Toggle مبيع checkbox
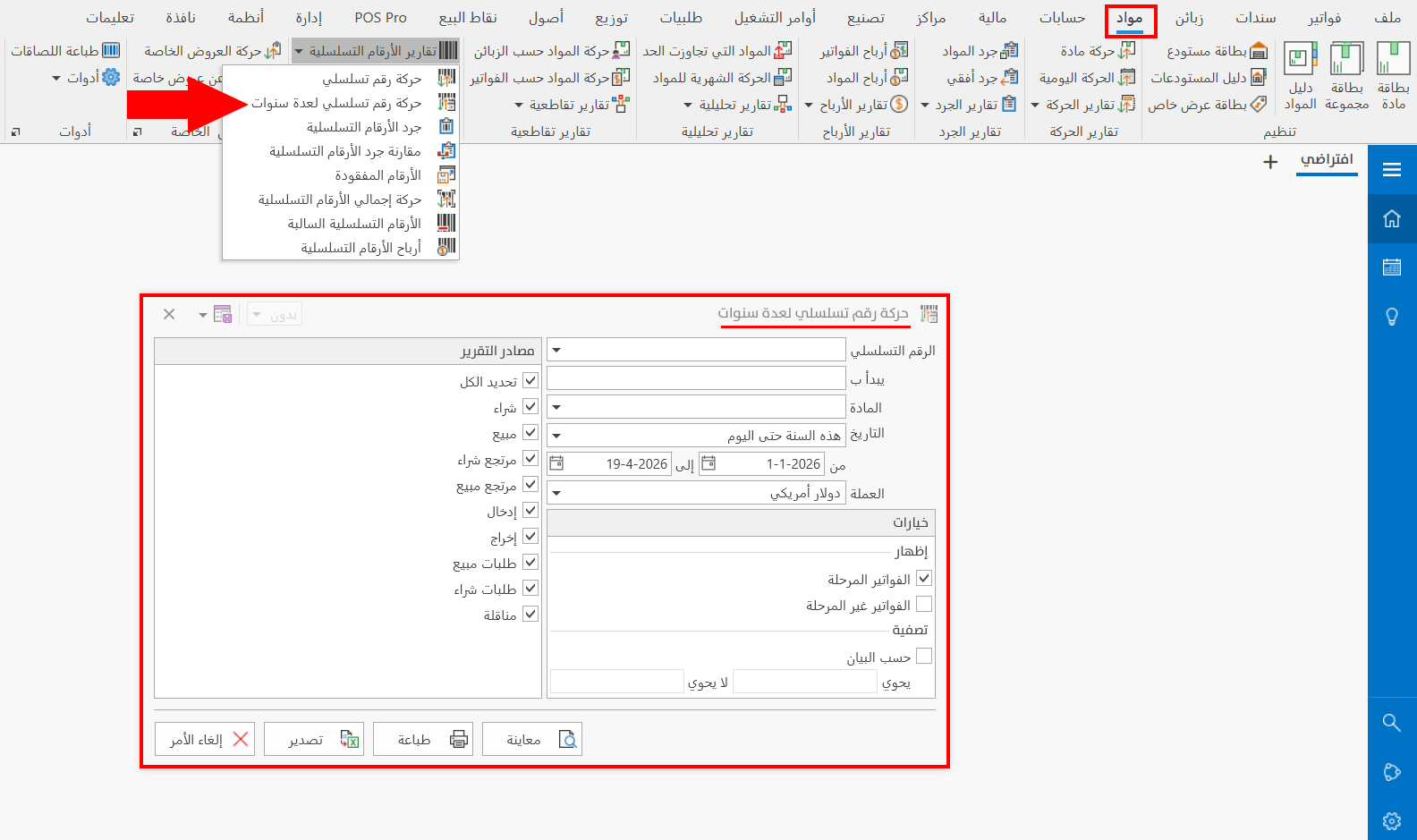This screenshot has height=840, width=1417. click(530, 432)
